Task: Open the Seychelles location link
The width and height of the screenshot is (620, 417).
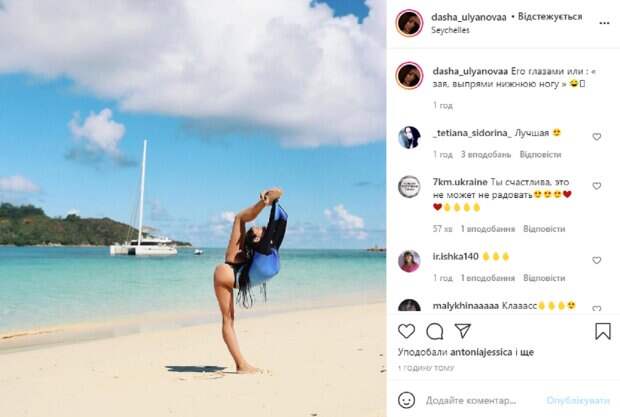Action: pyautogui.click(x=450, y=30)
